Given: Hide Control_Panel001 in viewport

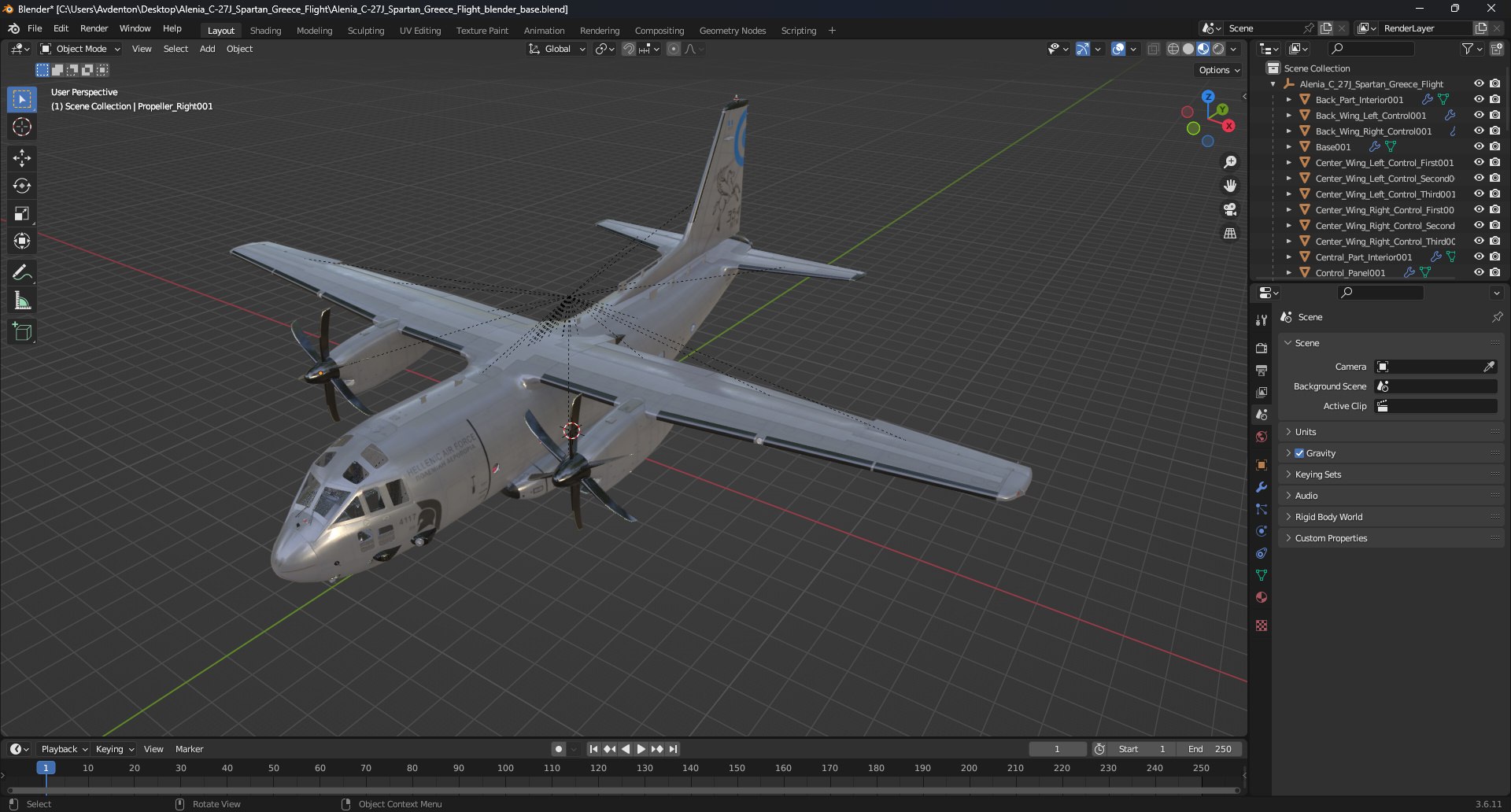Looking at the screenshot, I should [x=1479, y=273].
